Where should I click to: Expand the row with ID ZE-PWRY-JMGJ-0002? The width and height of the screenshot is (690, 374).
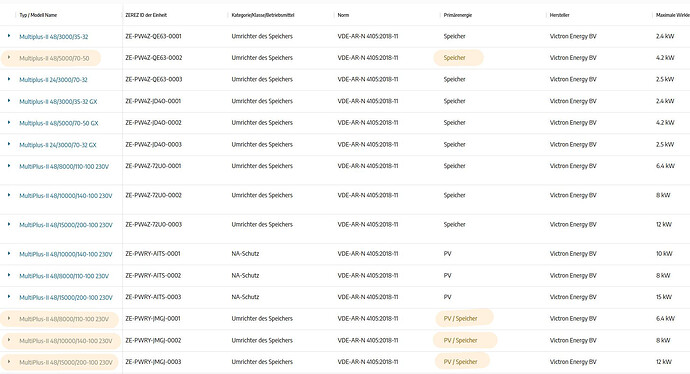9,340
